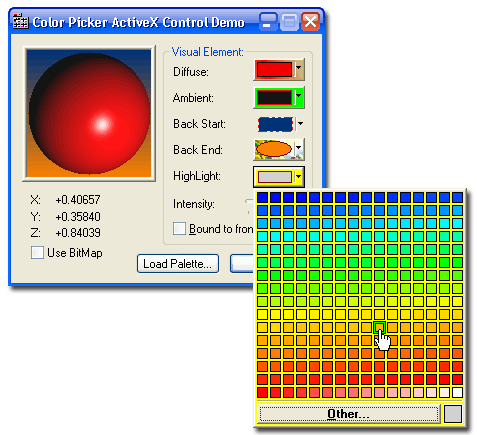Select the top-left blue palette cell
477x435 pixels.
pyautogui.click(x=262, y=197)
